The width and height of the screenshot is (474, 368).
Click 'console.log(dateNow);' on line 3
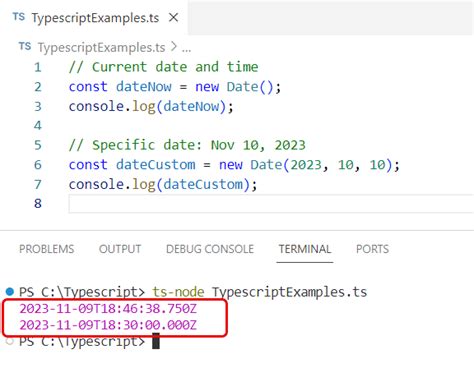pyautogui.click(x=151, y=107)
